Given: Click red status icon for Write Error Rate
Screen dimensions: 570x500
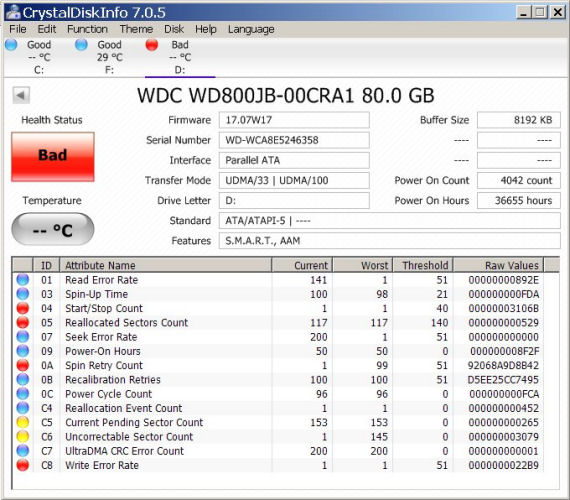Looking at the screenshot, I should click(23, 465).
